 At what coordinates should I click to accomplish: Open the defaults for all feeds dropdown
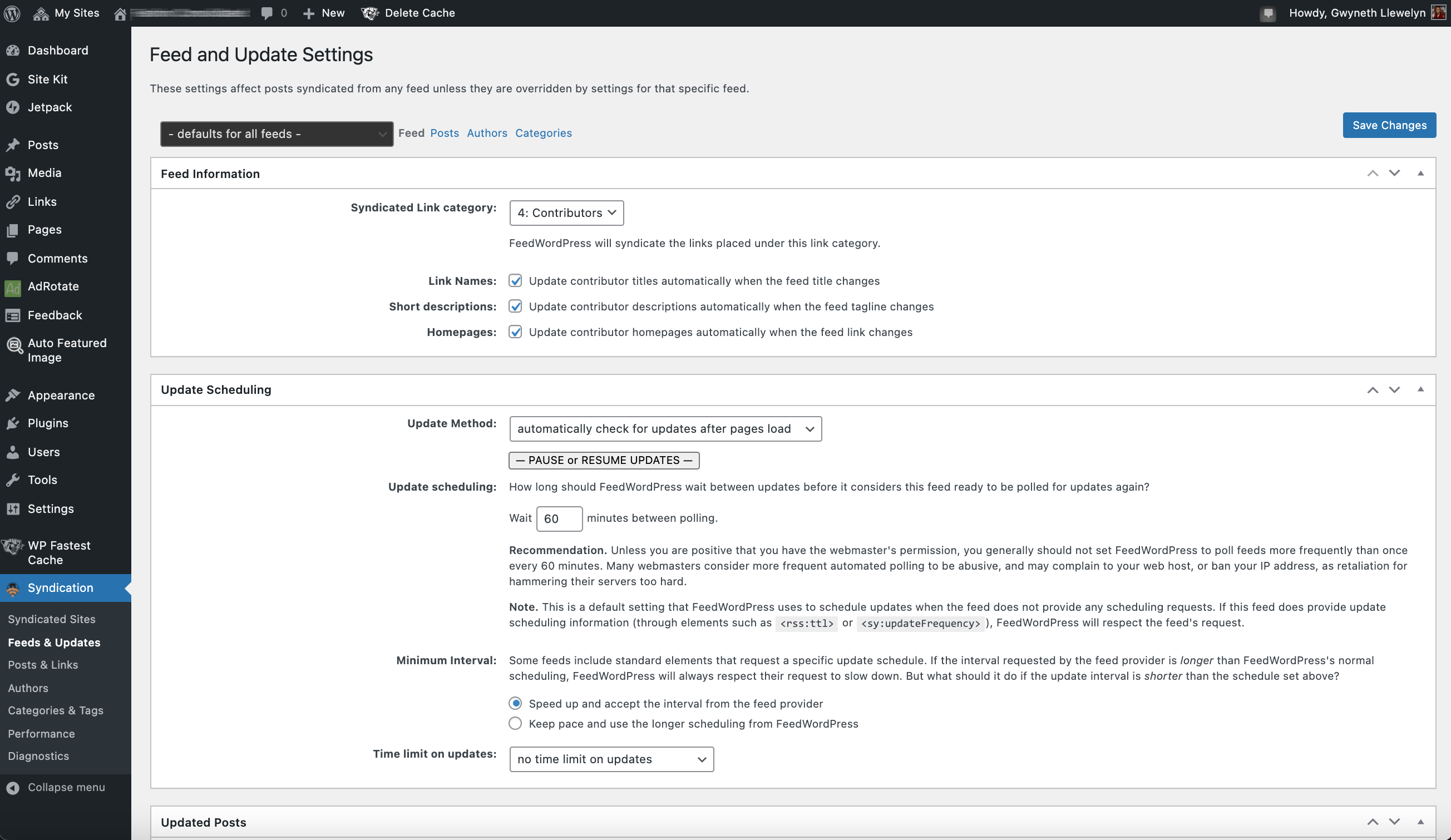click(x=277, y=134)
